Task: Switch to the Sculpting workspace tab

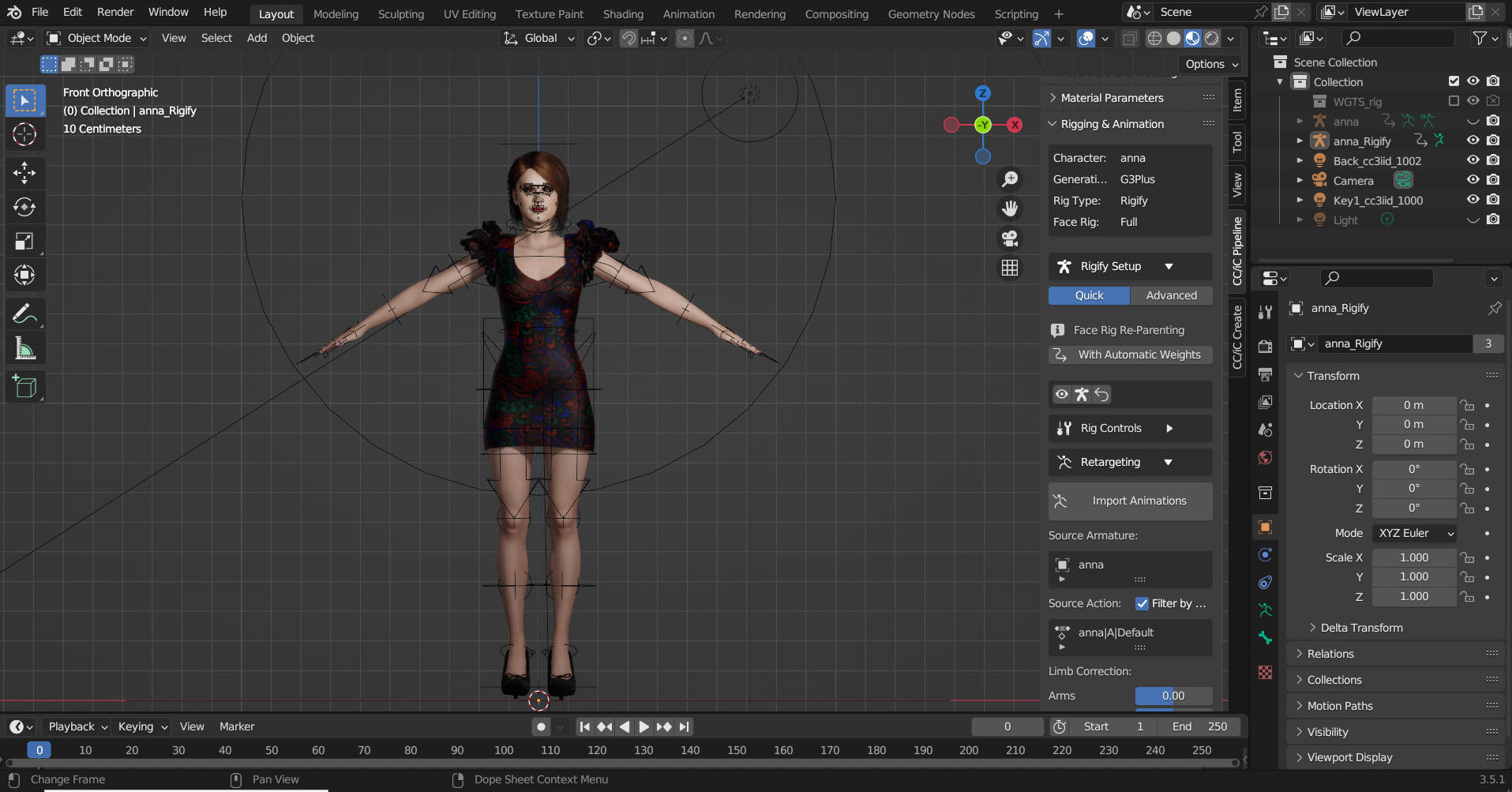Action: [x=400, y=14]
